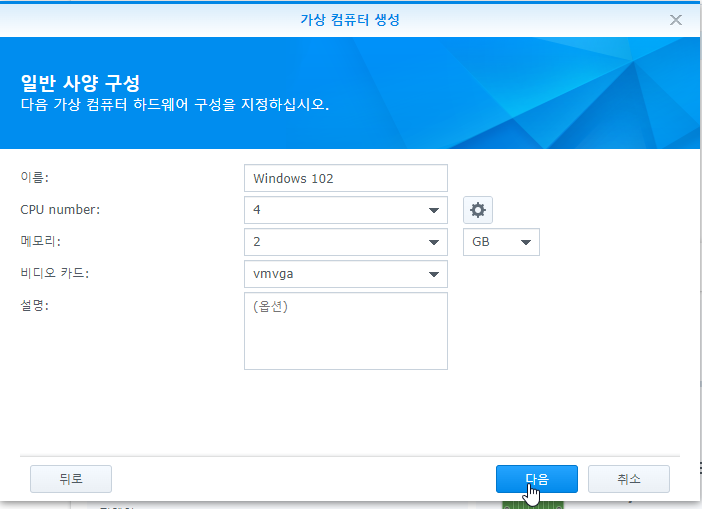Open CPU advanced settings gear icon
Screen dimensions: 702x509
[x=478, y=210]
